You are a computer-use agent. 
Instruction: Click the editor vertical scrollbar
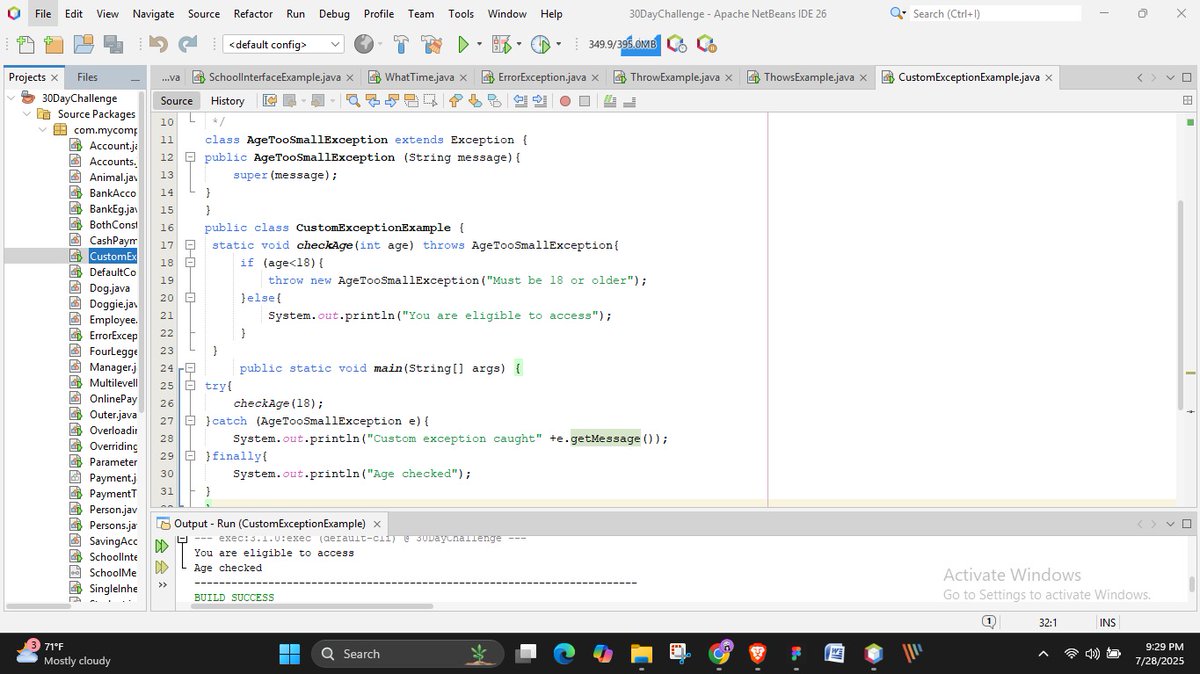[1181, 305]
